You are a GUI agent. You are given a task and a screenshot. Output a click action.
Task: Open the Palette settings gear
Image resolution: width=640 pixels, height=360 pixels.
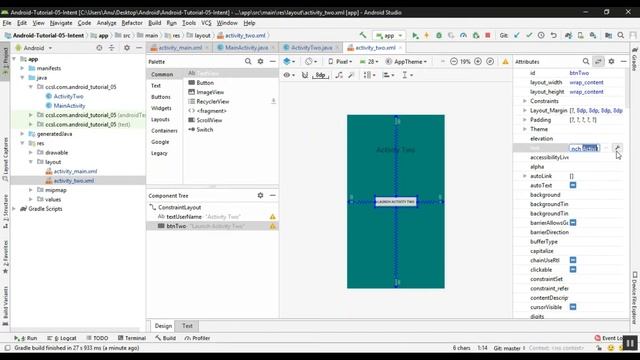tap(260, 62)
